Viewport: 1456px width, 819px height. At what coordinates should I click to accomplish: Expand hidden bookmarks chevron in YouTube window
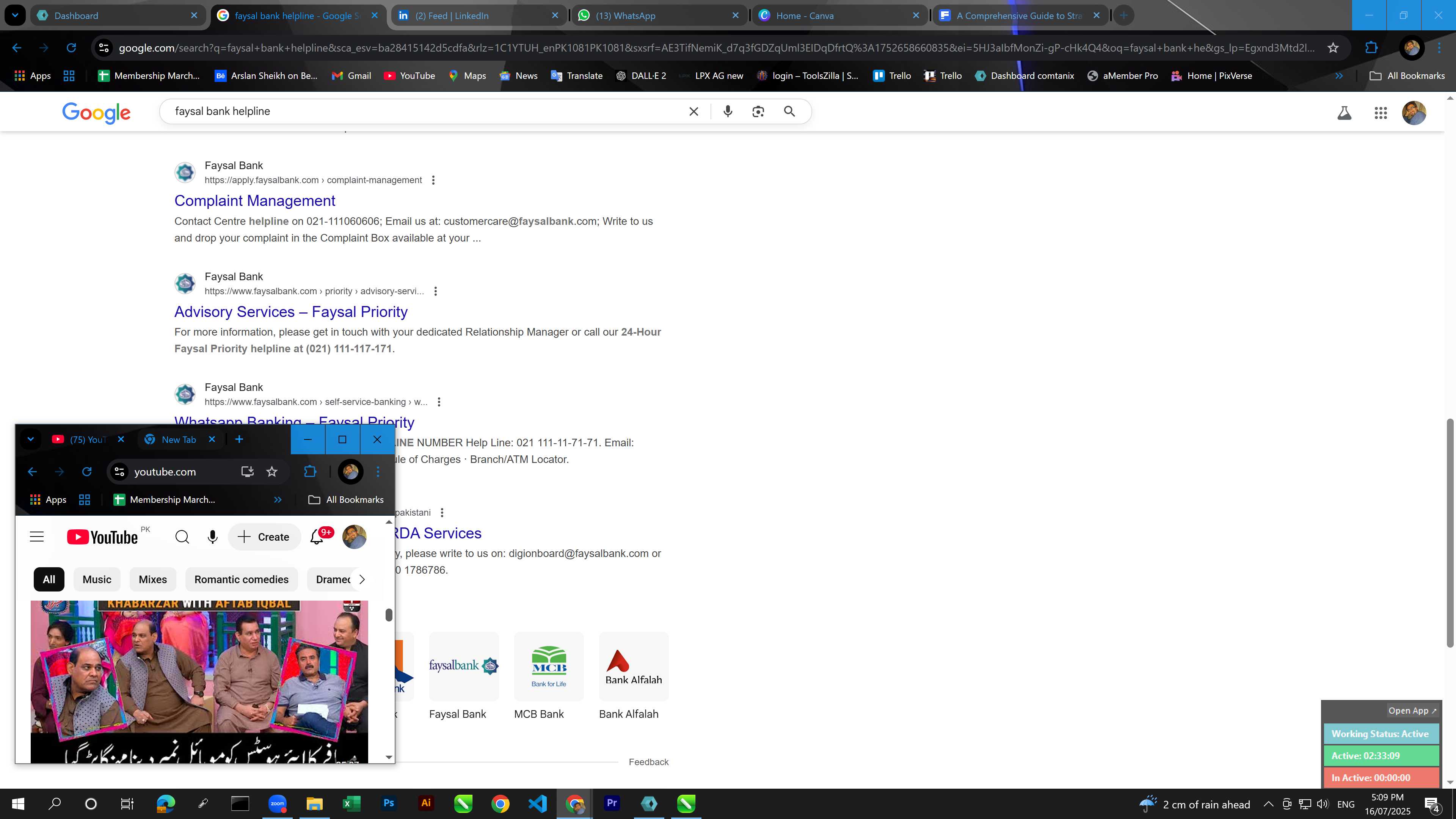[x=278, y=500]
